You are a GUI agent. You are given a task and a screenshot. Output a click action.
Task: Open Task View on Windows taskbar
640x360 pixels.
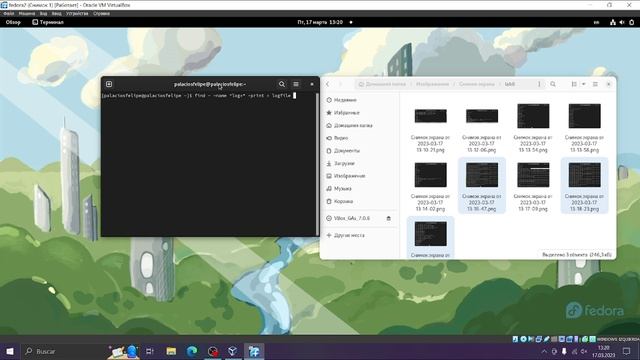(x=150, y=351)
